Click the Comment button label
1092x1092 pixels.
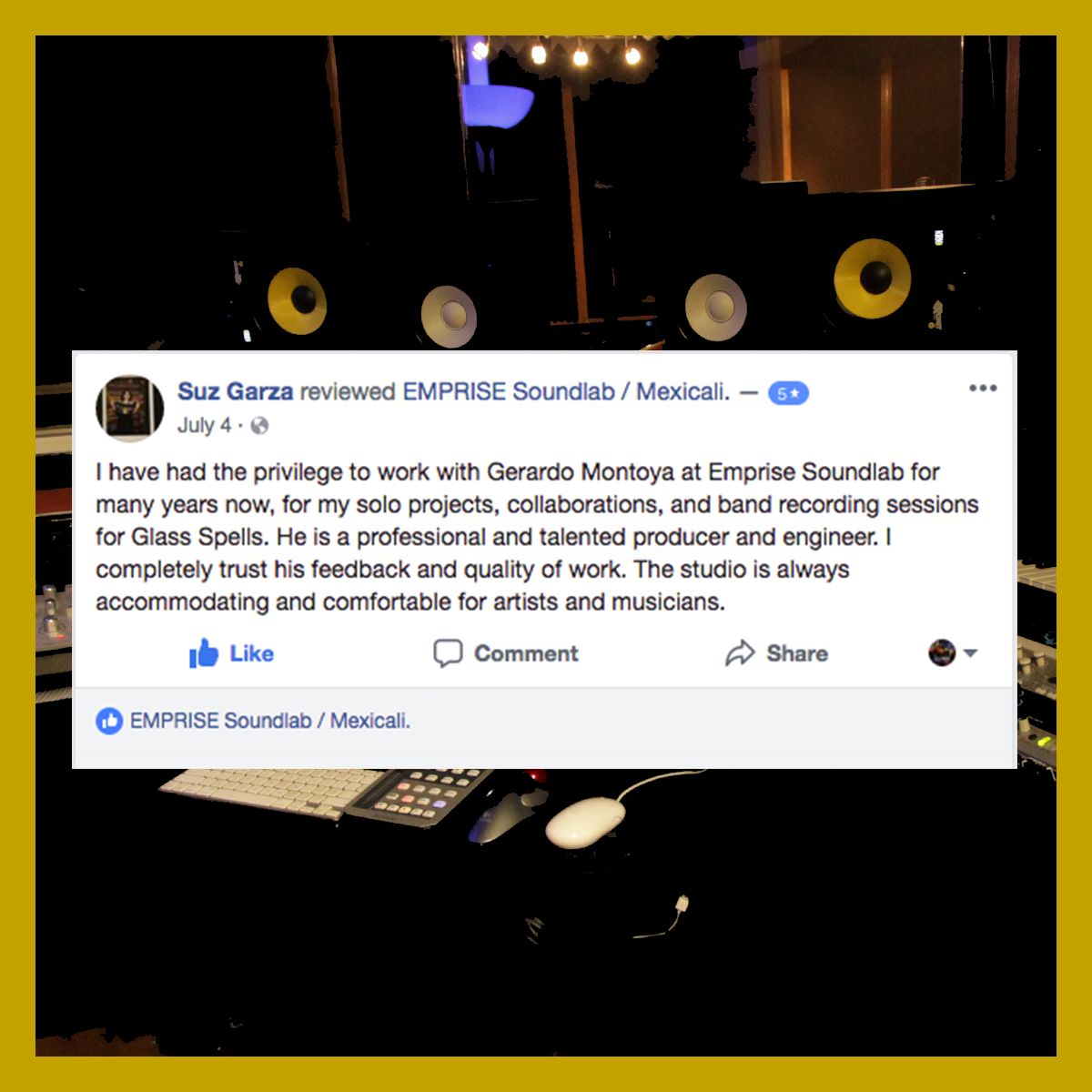pyautogui.click(x=526, y=653)
